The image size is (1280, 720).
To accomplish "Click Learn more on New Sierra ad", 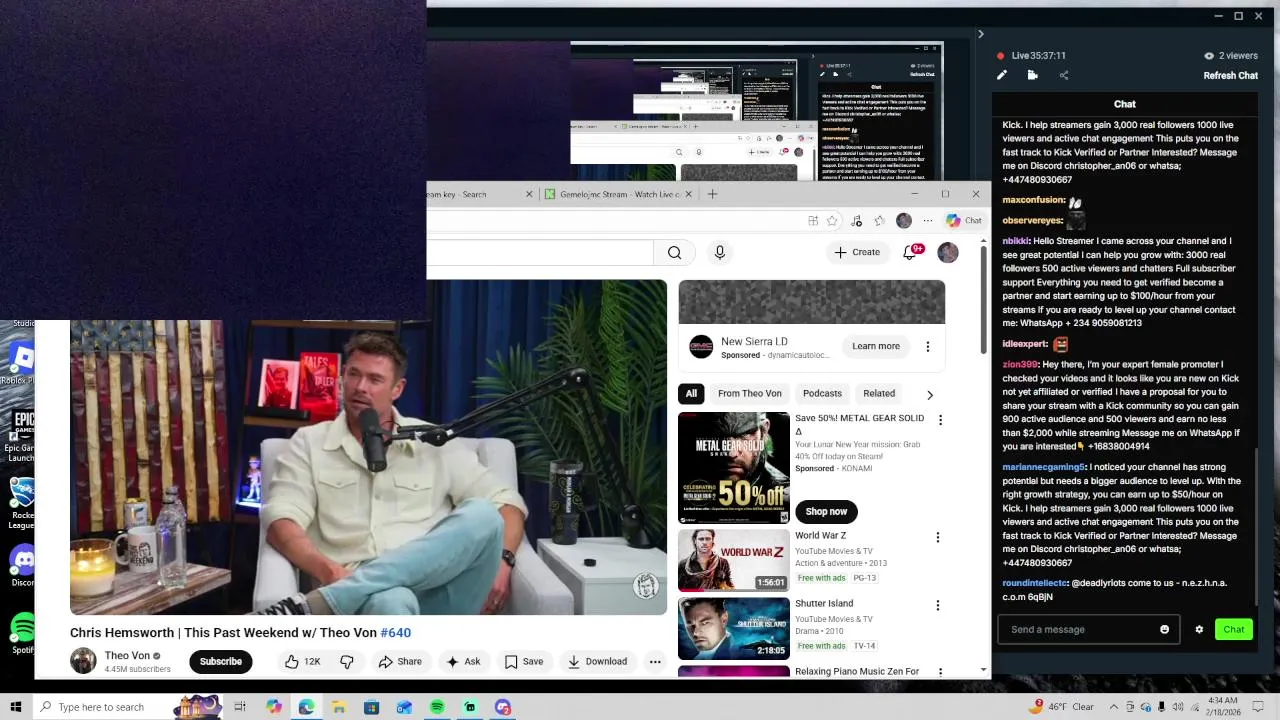I will pyautogui.click(x=876, y=346).
